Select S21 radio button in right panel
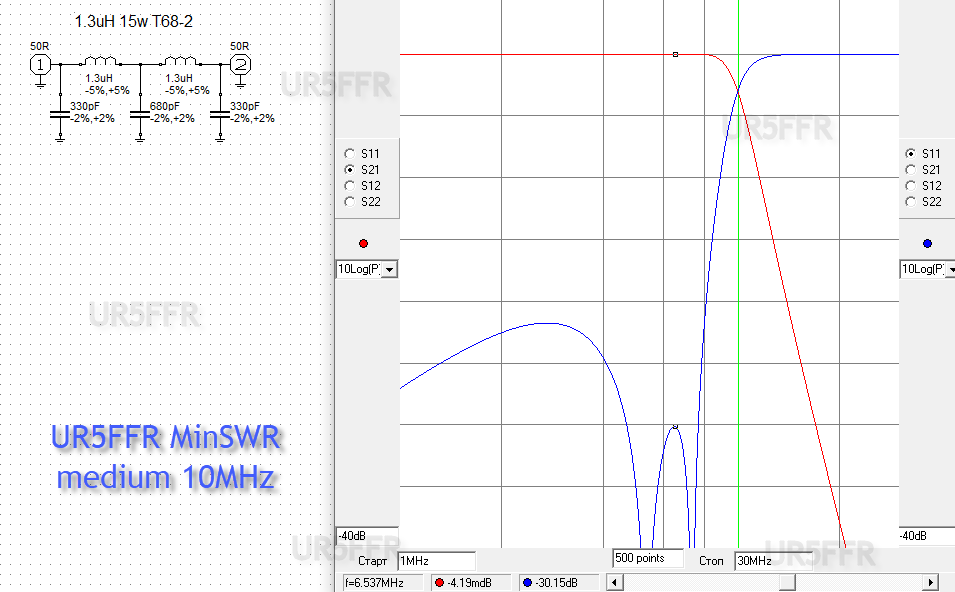The height and width of the screenshot is (592, 955). point(909,170)
